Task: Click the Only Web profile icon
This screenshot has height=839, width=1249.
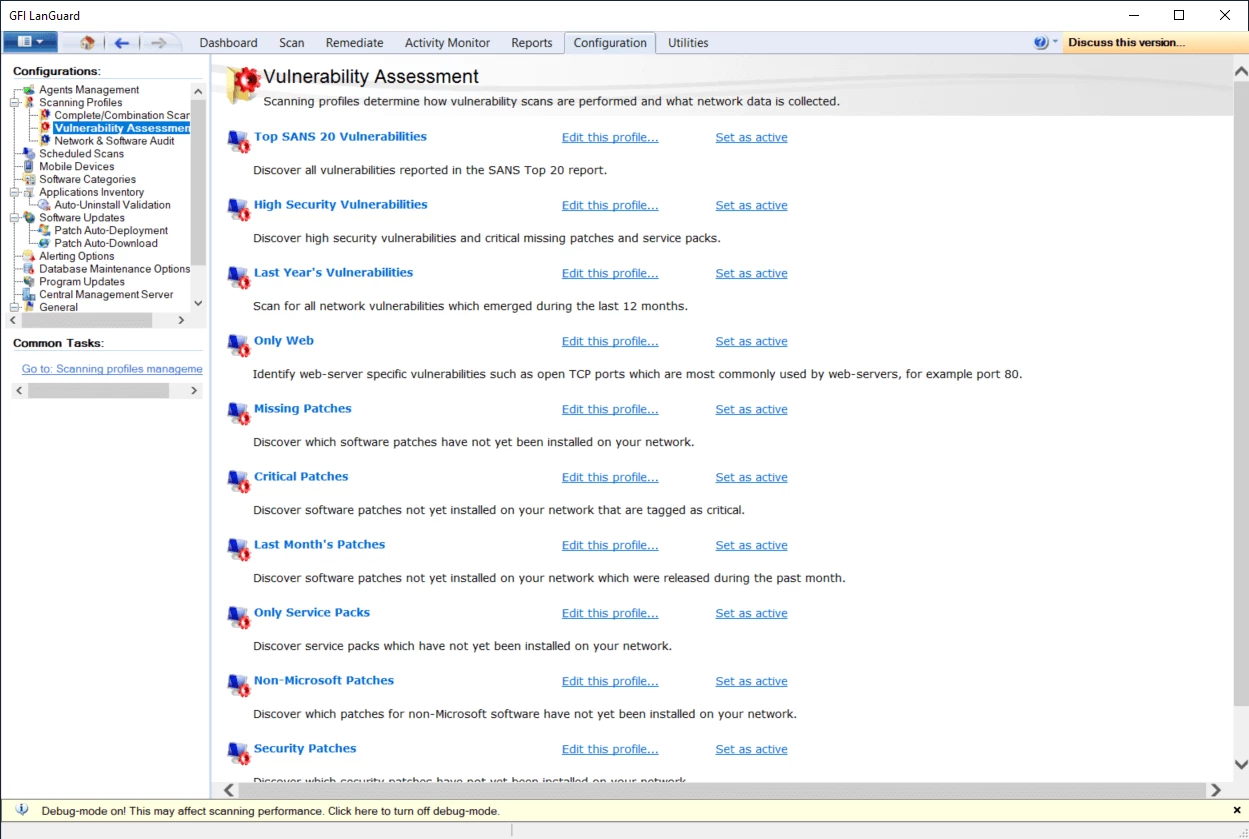Action: point(238,345)
